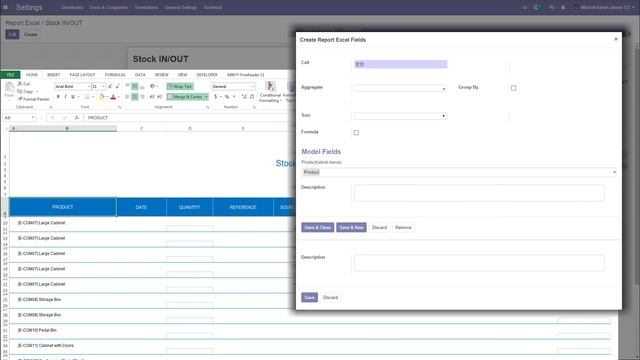Viewport: 640px width, 360px height.
Task: Open the General Settings menu
Action: pos(181,7)
